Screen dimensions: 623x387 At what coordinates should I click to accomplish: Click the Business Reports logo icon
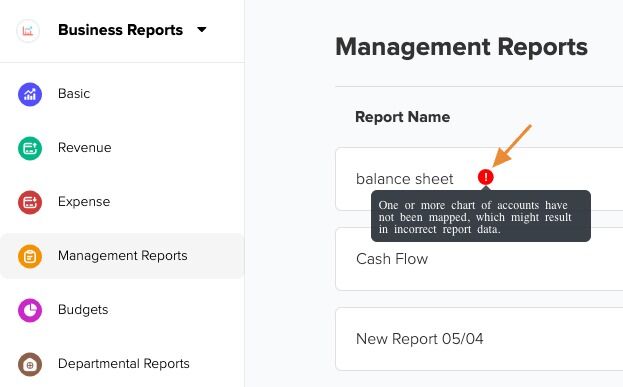coord(28,30)
